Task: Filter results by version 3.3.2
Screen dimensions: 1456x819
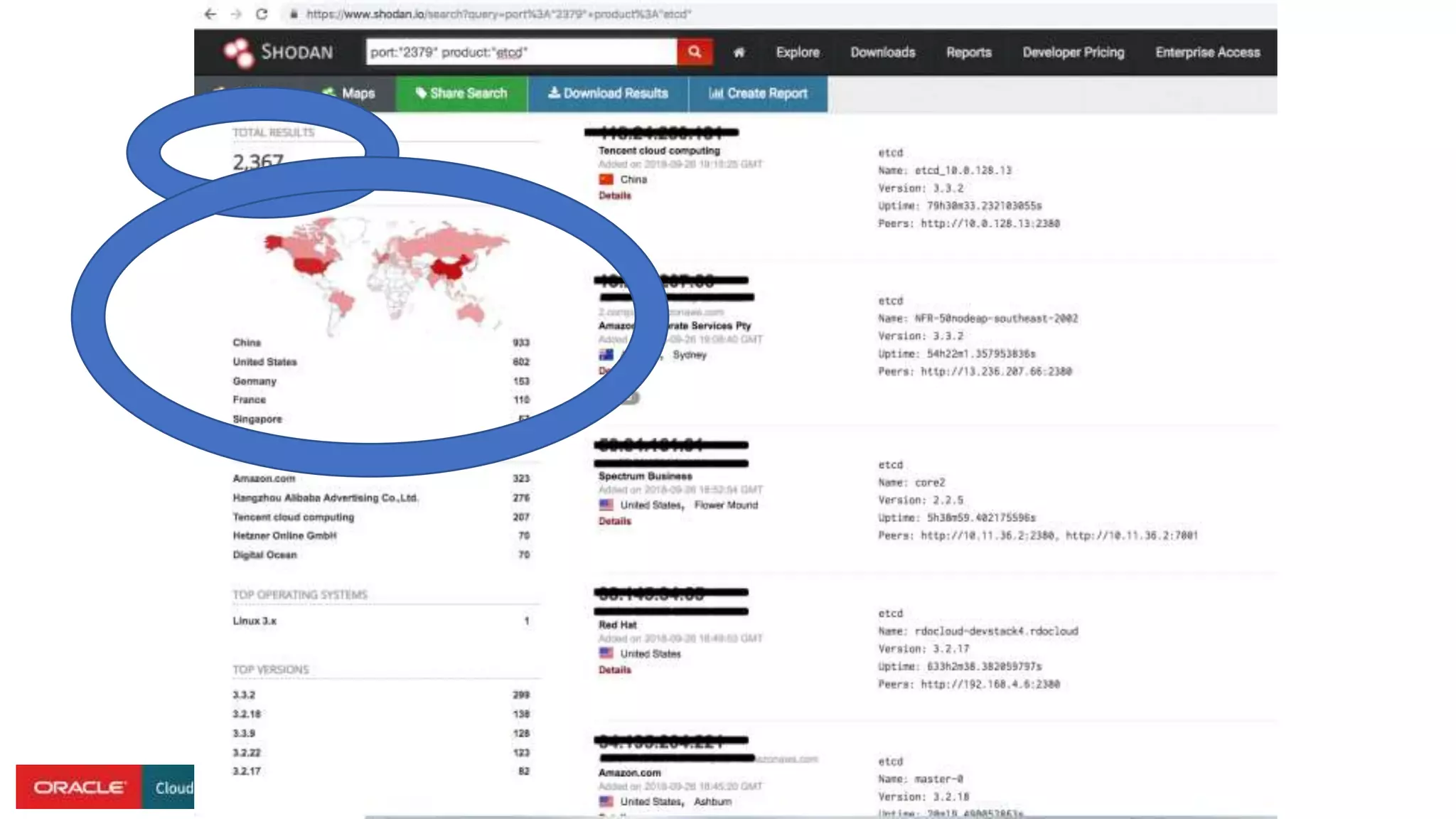Action: [x=243, y=695]
